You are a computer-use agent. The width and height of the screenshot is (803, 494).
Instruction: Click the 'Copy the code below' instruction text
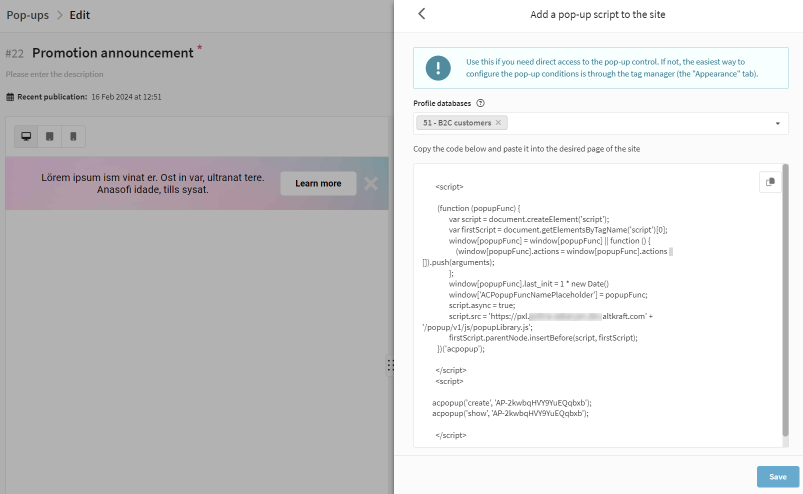click(x=526, y=149)
